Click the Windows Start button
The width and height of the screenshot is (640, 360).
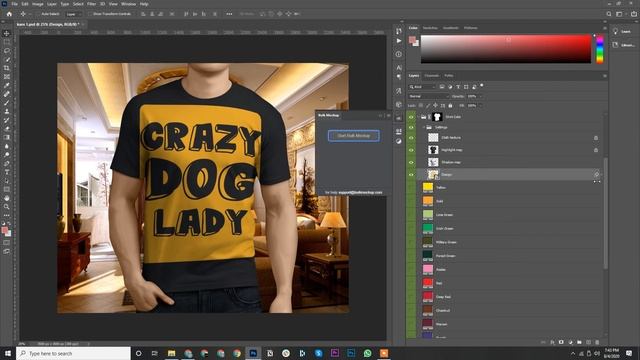tap(8, 353)
